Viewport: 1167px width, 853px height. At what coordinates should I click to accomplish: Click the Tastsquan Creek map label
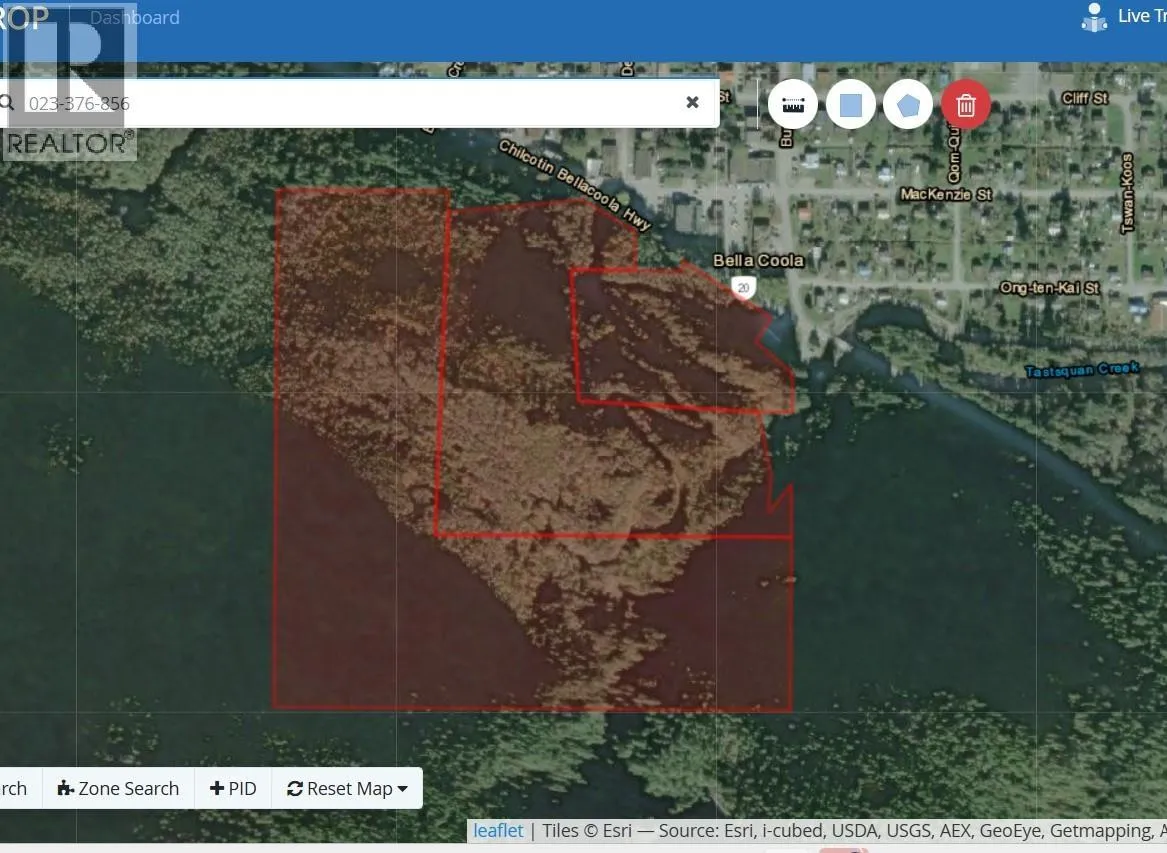click(1082, 370)
